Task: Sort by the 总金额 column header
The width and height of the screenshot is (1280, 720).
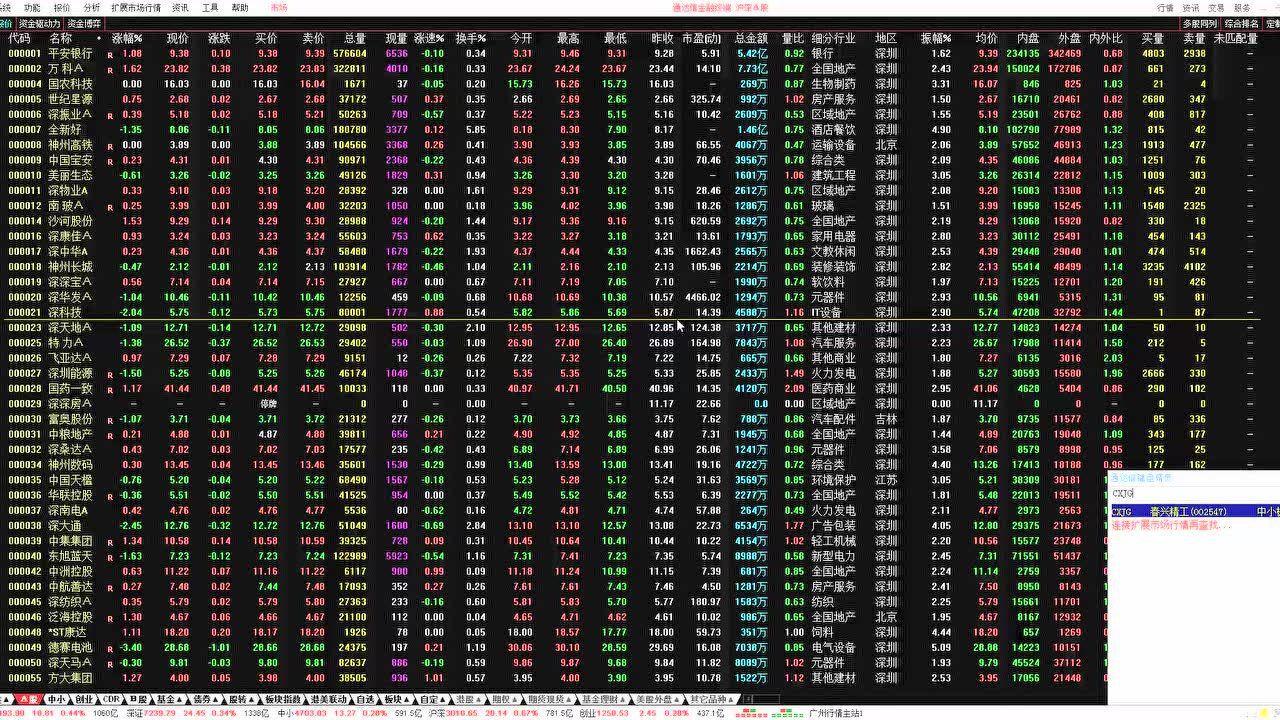Action: click(x=750, y=38)
